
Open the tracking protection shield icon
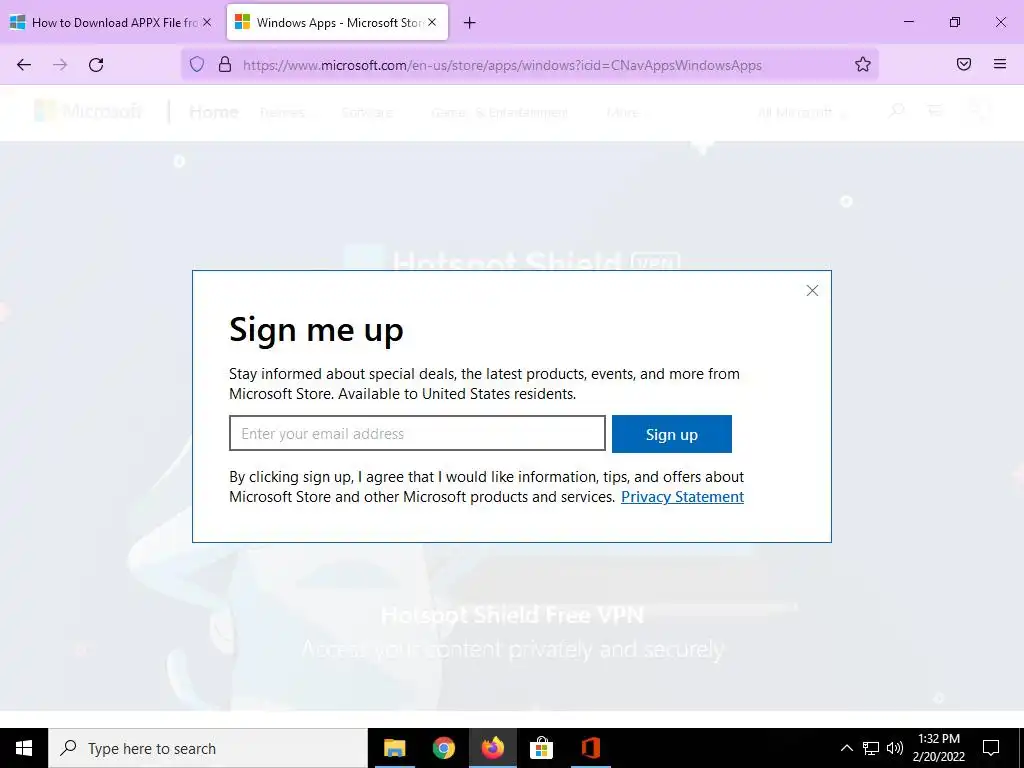197,64
